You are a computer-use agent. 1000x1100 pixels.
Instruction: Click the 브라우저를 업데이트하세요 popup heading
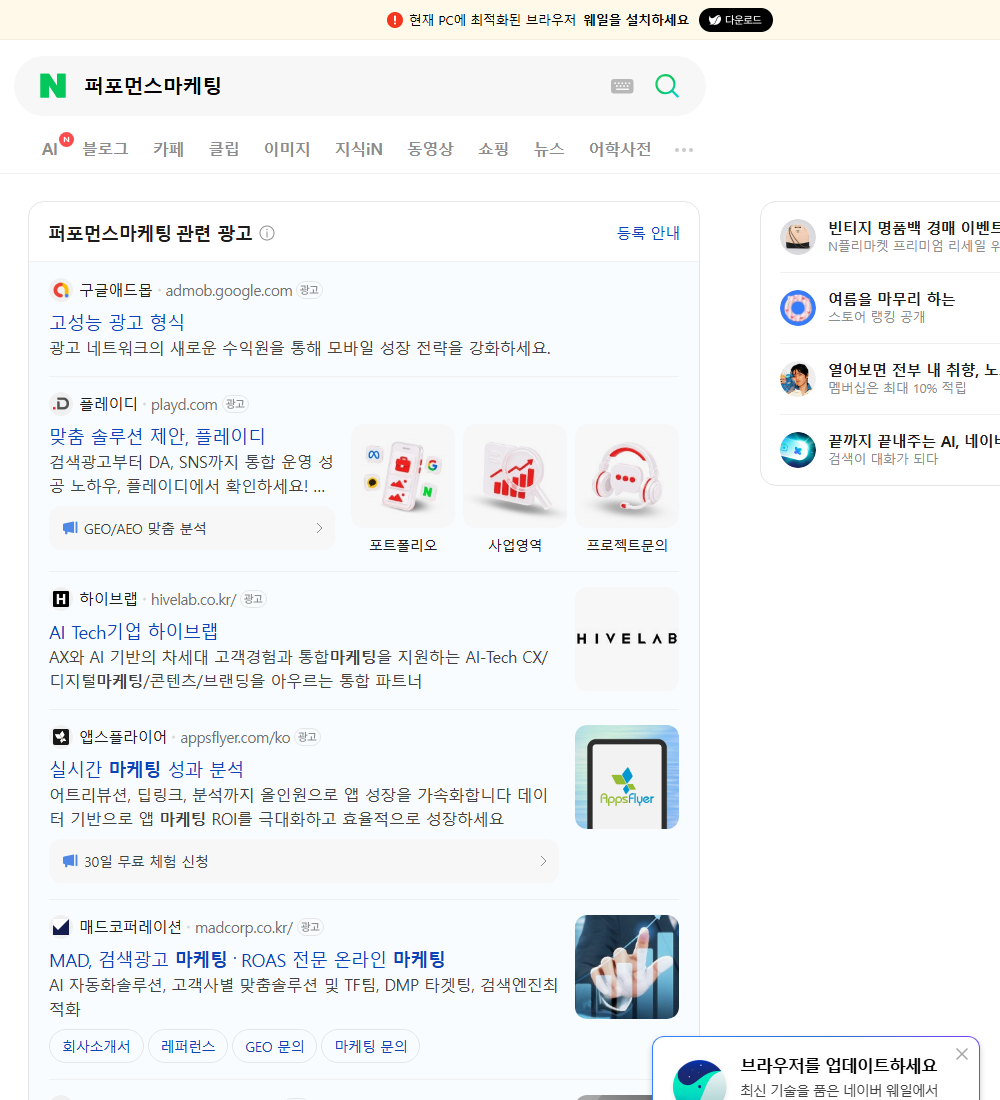pos(839,1065)
